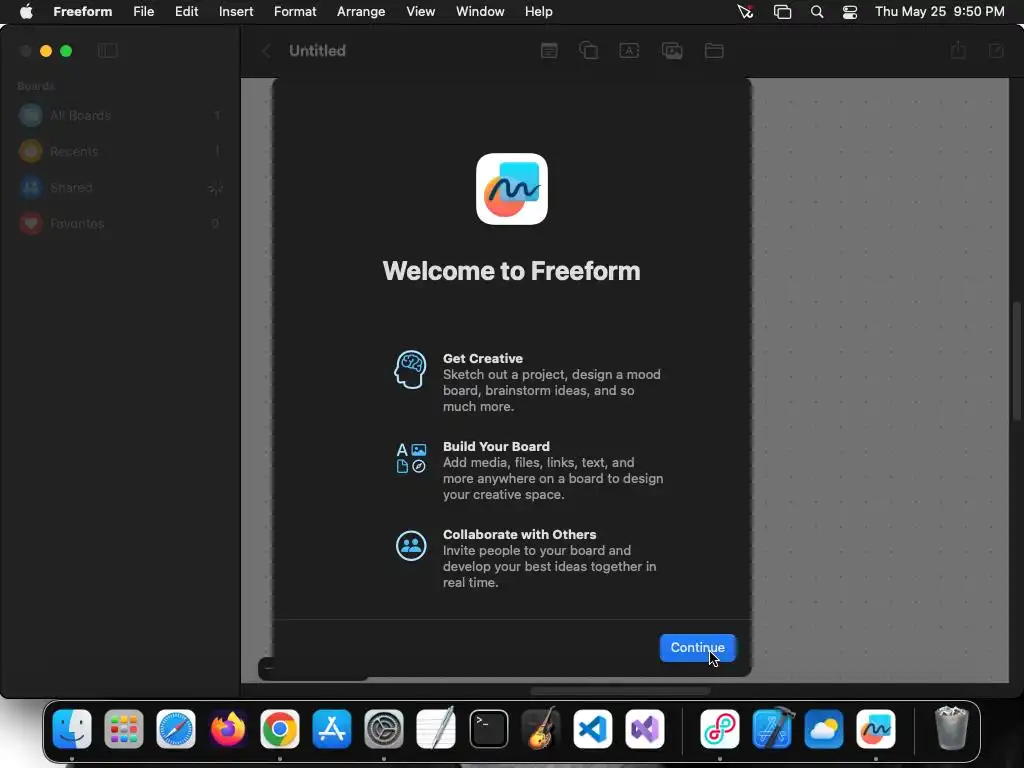This screenshot has width=1024, height=768.
Task: Select the sticky note tool in toolbar
Action: pyautogui.click(x=549, y=51)
